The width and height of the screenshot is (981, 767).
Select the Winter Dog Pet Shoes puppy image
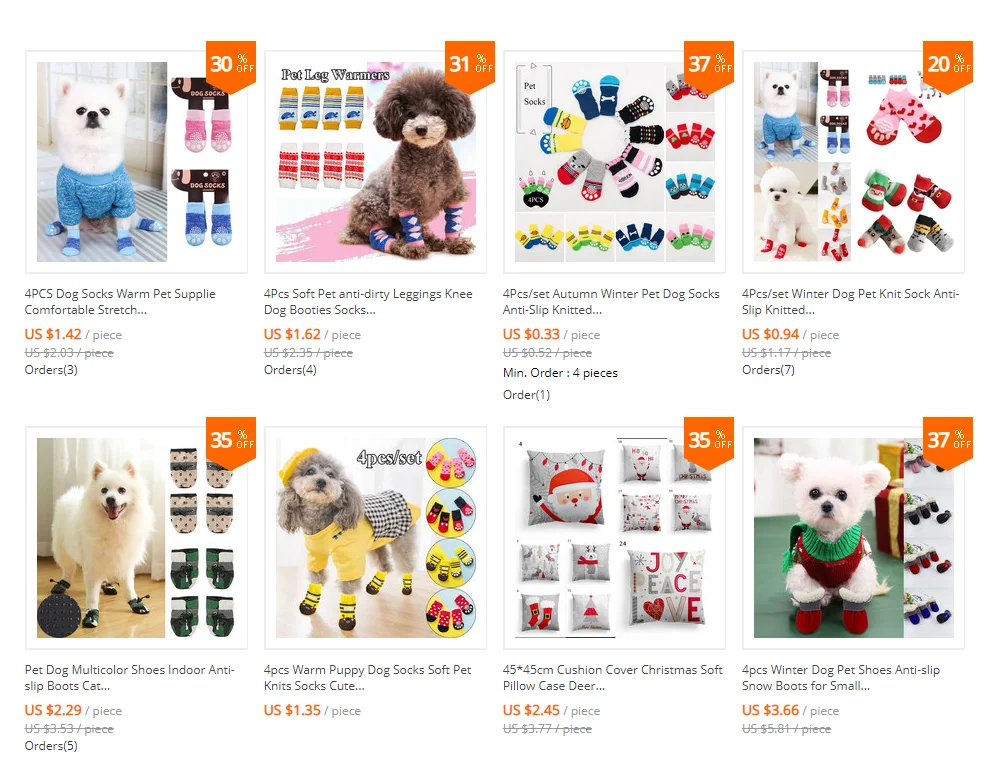[x=853, y=538]
